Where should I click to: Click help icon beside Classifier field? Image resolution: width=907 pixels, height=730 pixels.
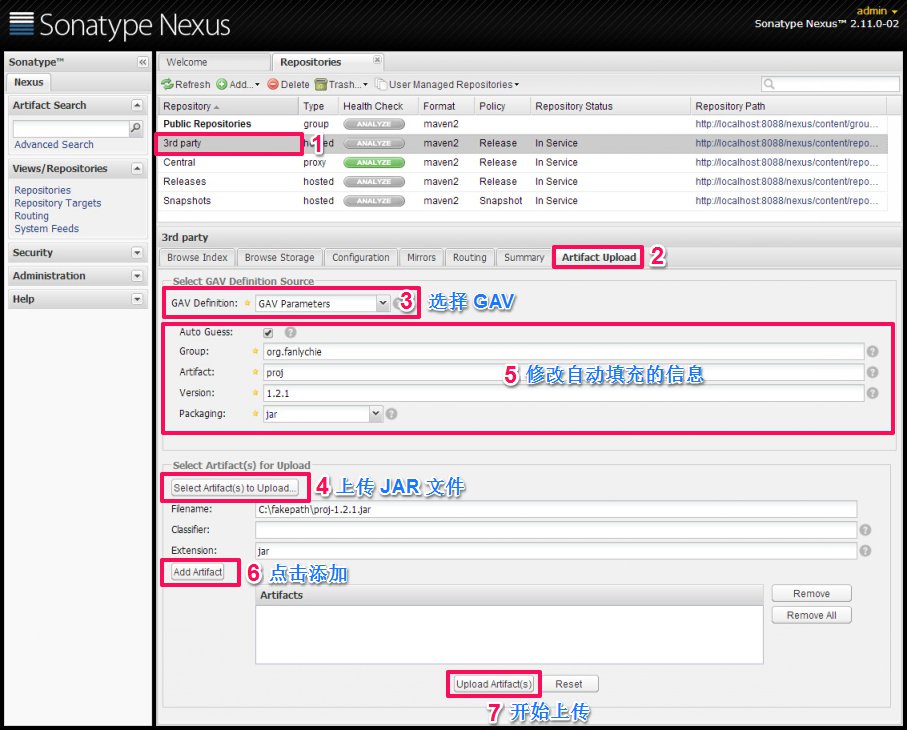(x=865, y=530)
